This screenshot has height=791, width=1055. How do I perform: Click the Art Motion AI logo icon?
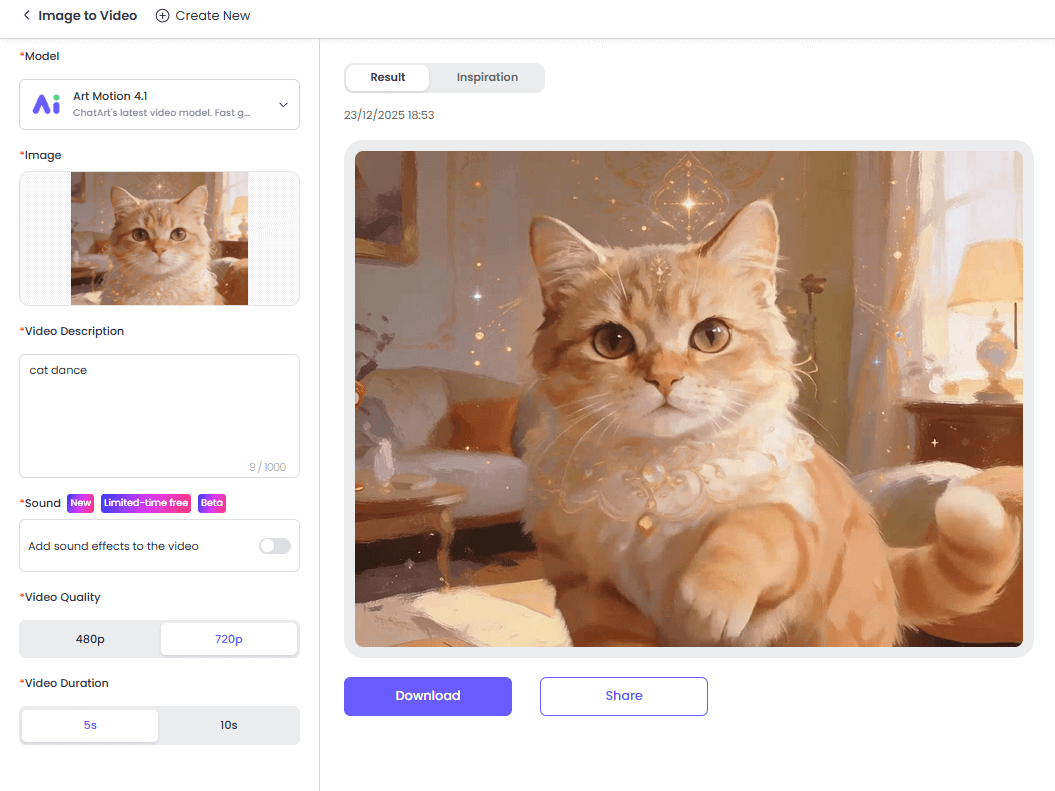46,104
